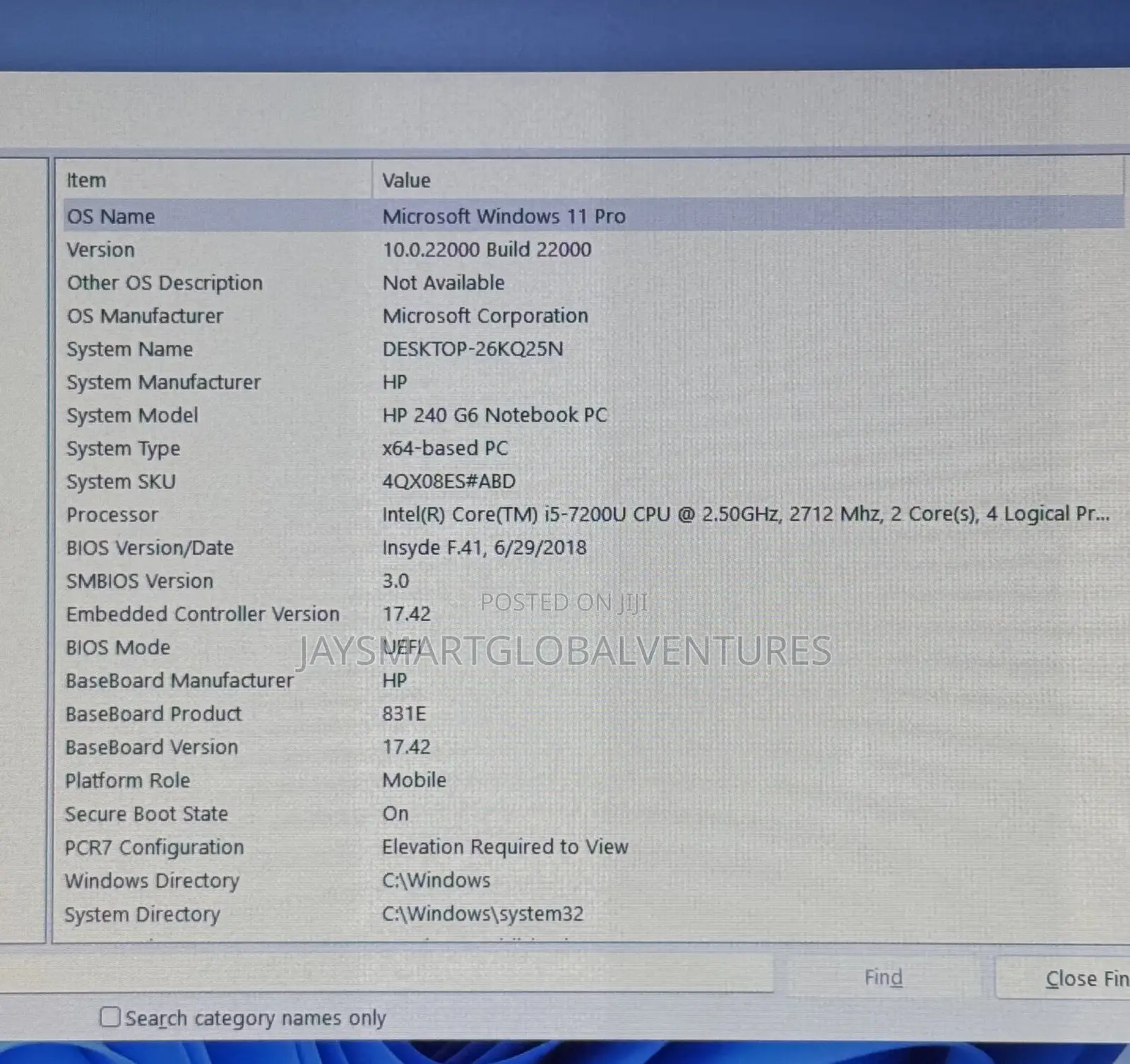Image resolution: width=1130 pixels, height=1064 pixels.
Task: Click the 831E value
Action: (404, 714)
